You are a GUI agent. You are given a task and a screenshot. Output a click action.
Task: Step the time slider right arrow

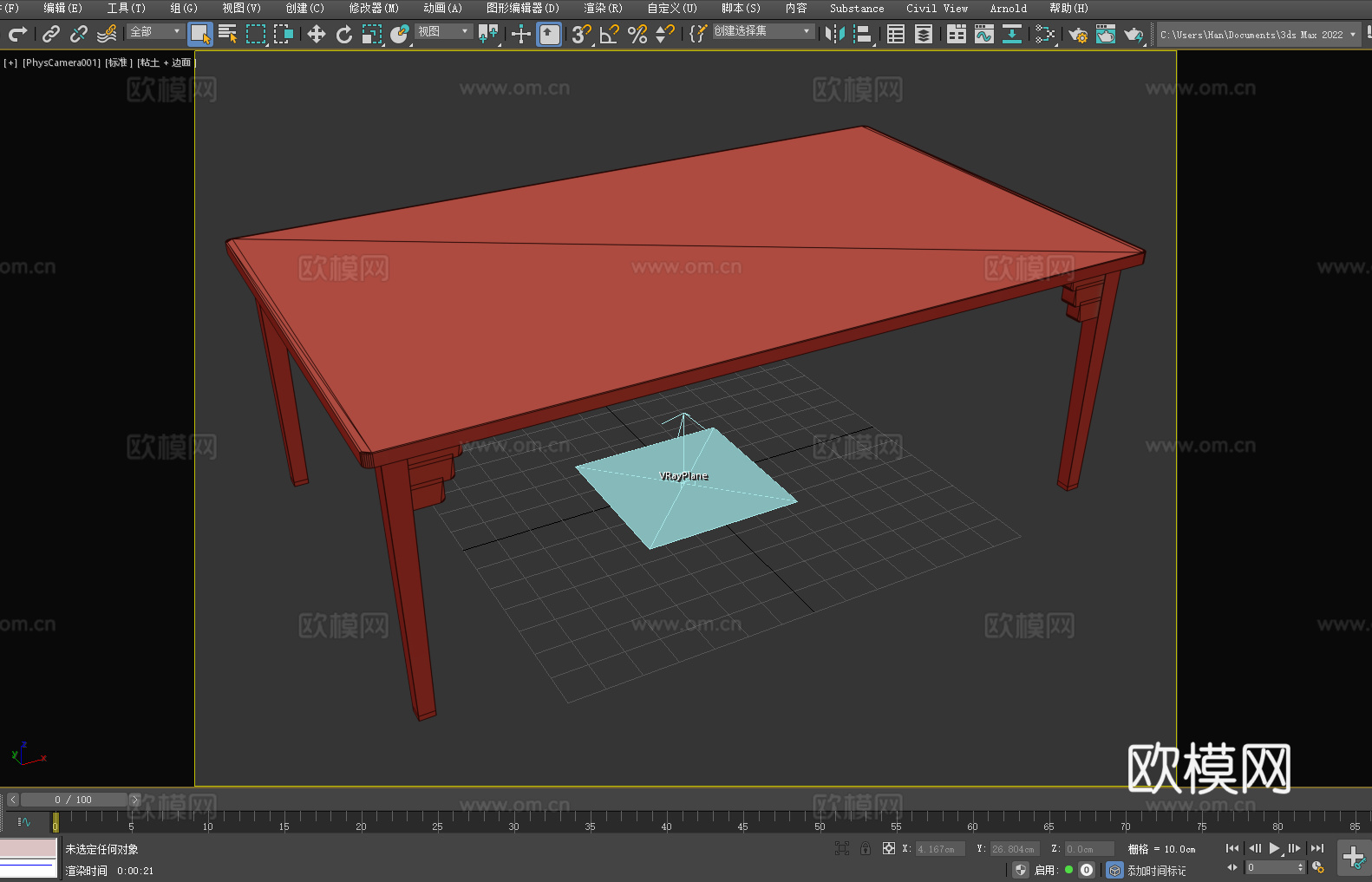134,800
